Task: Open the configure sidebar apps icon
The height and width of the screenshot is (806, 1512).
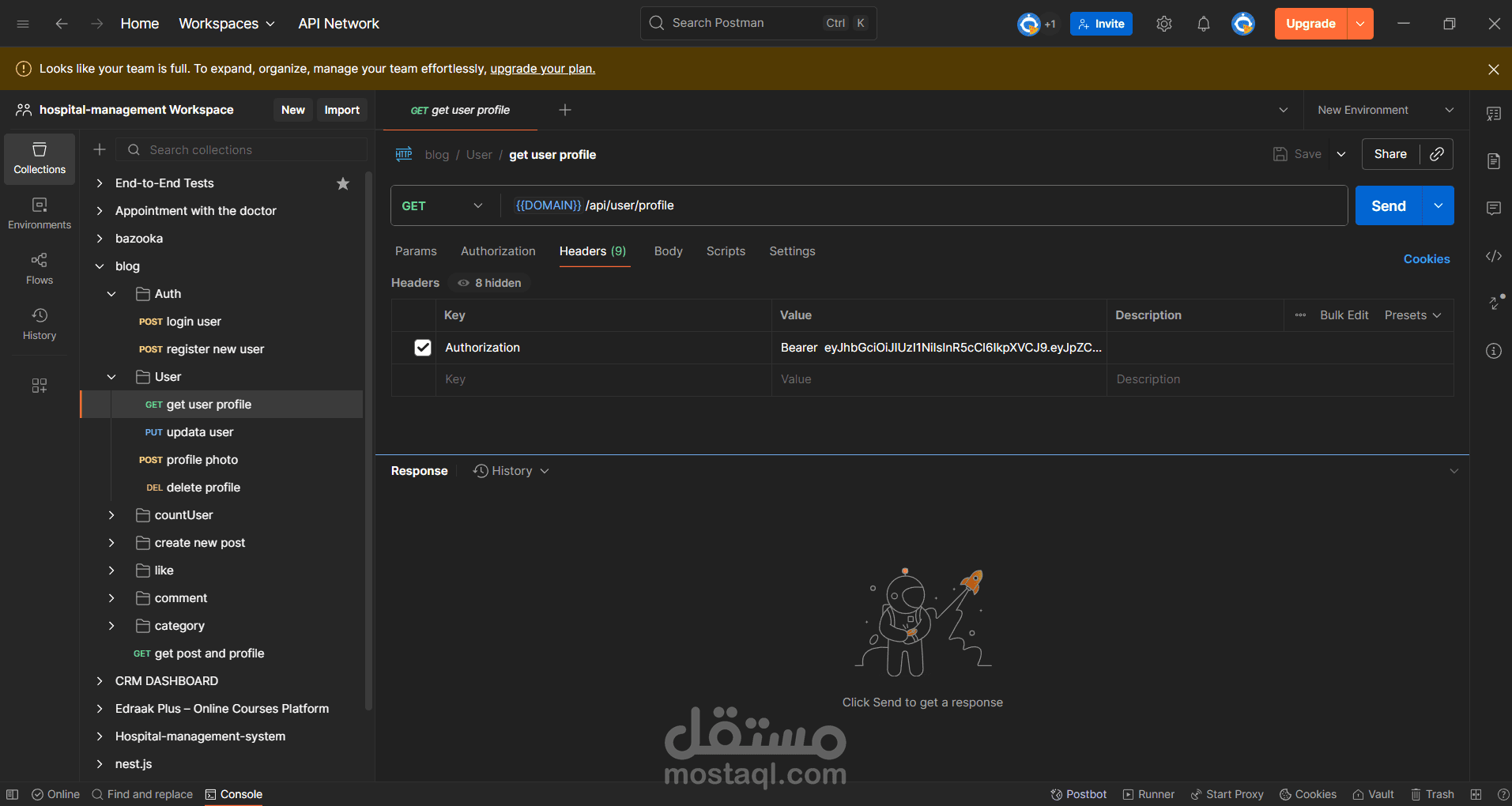Action: pyautogui.click(x=40, y=386)
